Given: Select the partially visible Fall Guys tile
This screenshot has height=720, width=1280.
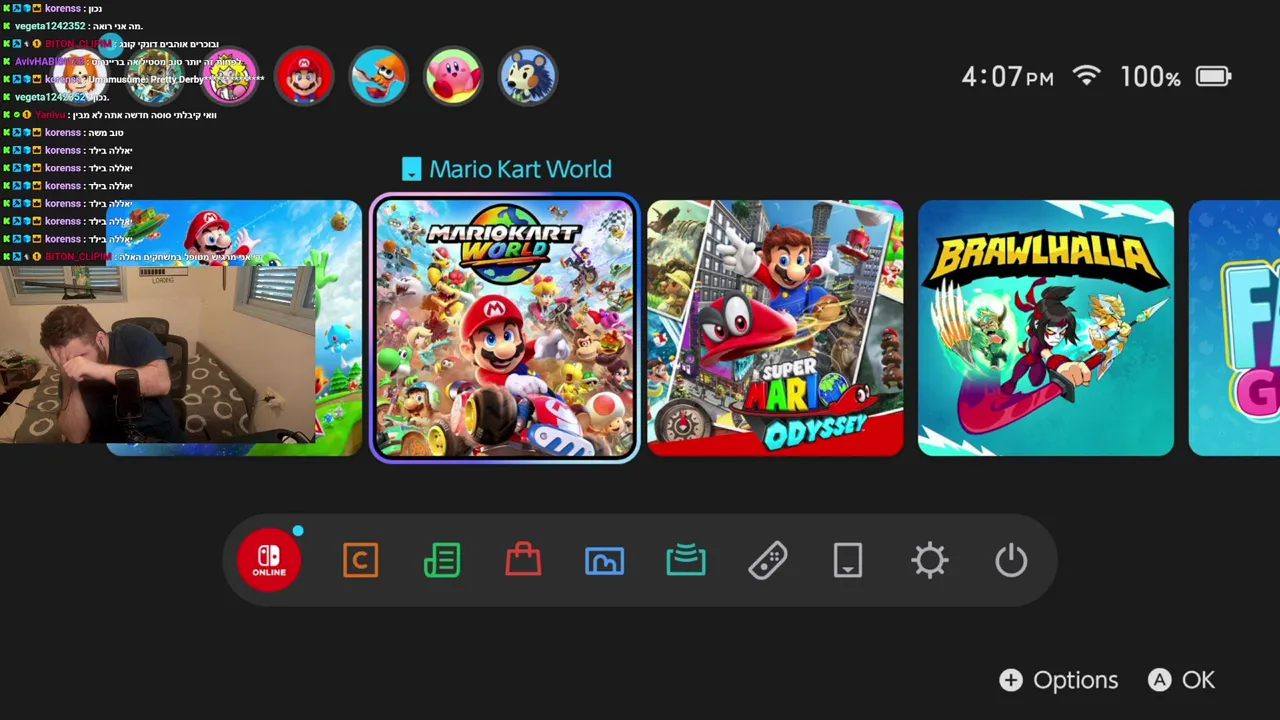Looking at the screenshot, I should click(x=1234, y=328).
